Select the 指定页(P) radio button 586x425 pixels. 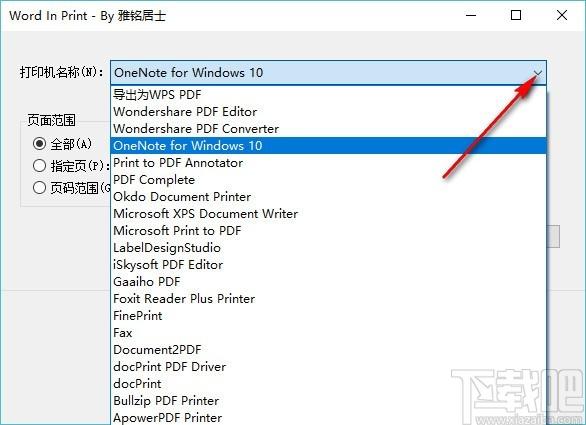tap(39, 166)
